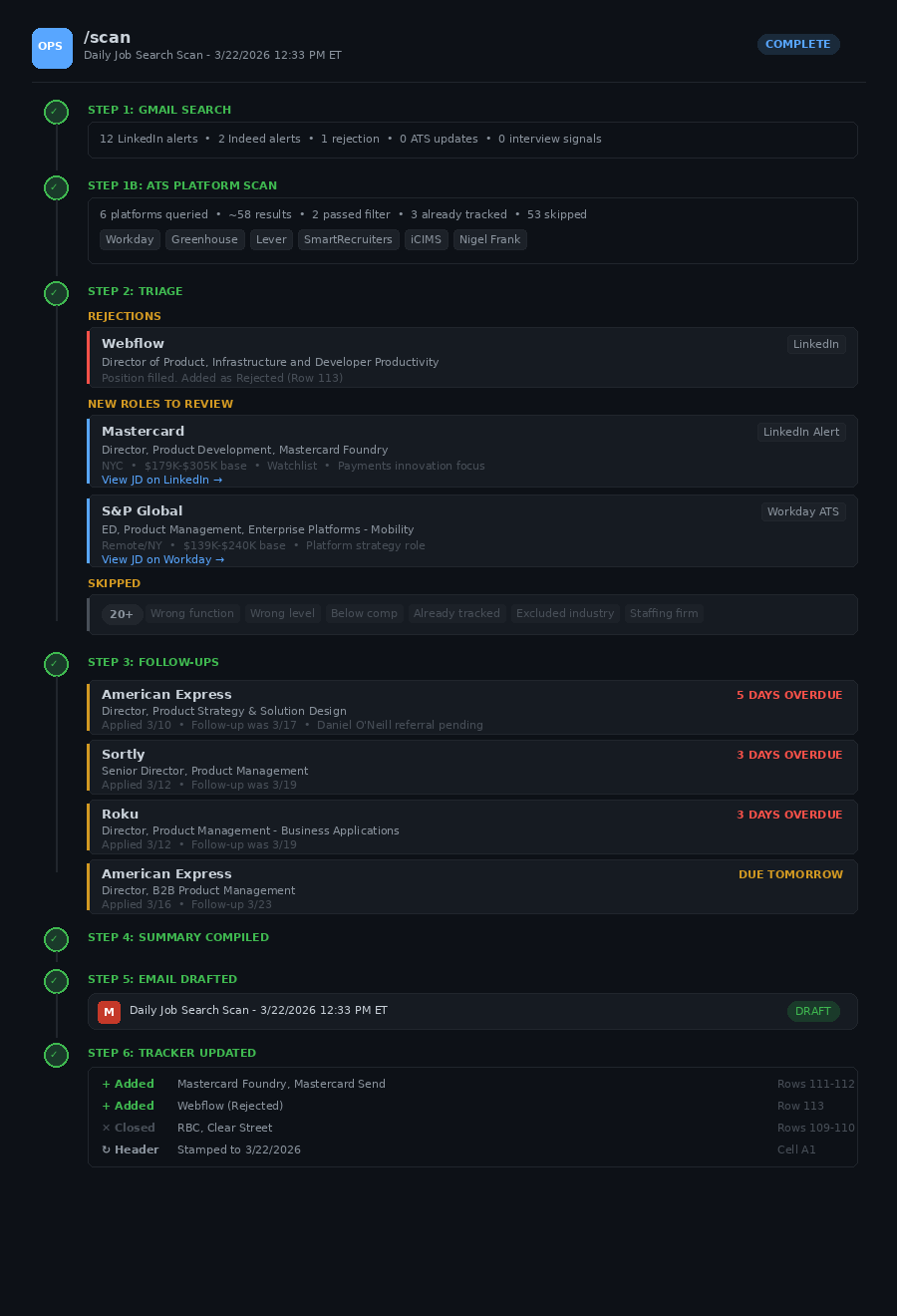
Task: Click the checkmark next to Step 4 Summary Compiled
Action: coord(56,939)
